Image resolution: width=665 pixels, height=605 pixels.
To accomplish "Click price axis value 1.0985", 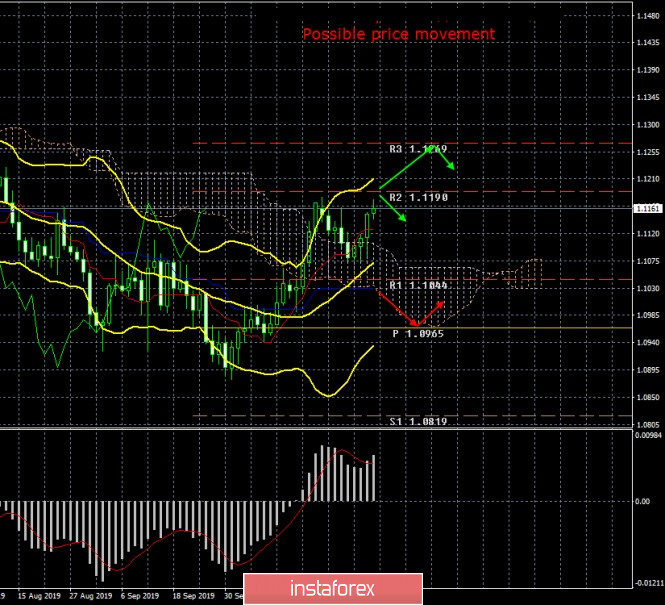I will tap(648, 315).
